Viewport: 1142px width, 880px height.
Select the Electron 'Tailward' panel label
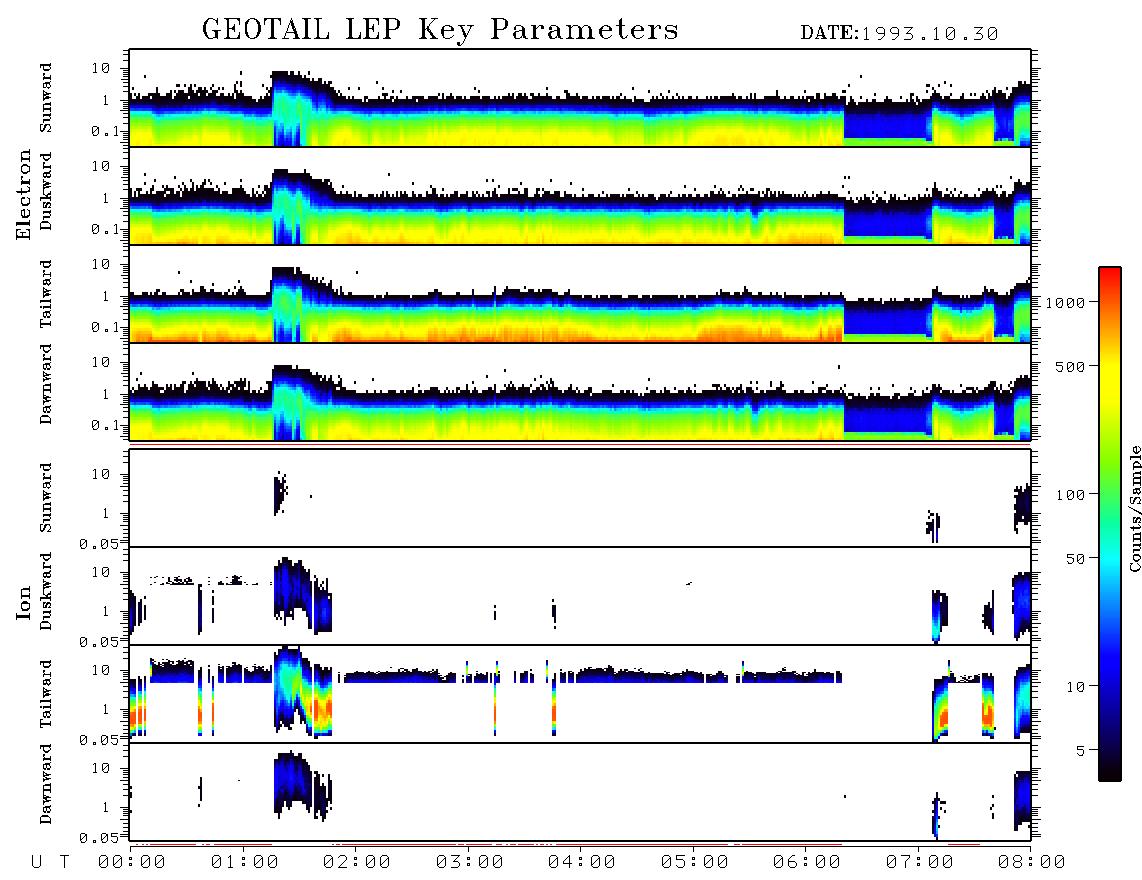(46, 294)
